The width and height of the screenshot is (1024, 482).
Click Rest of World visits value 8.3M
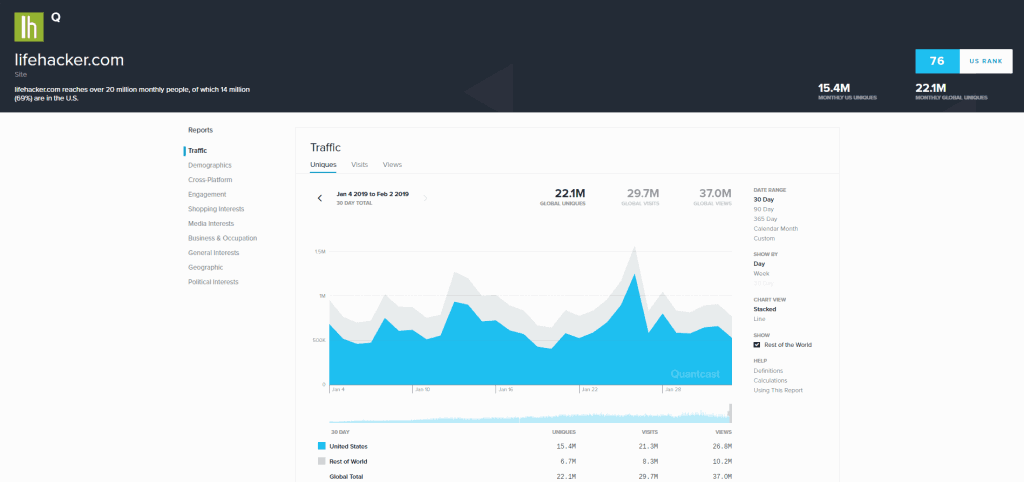pos(648,462)
